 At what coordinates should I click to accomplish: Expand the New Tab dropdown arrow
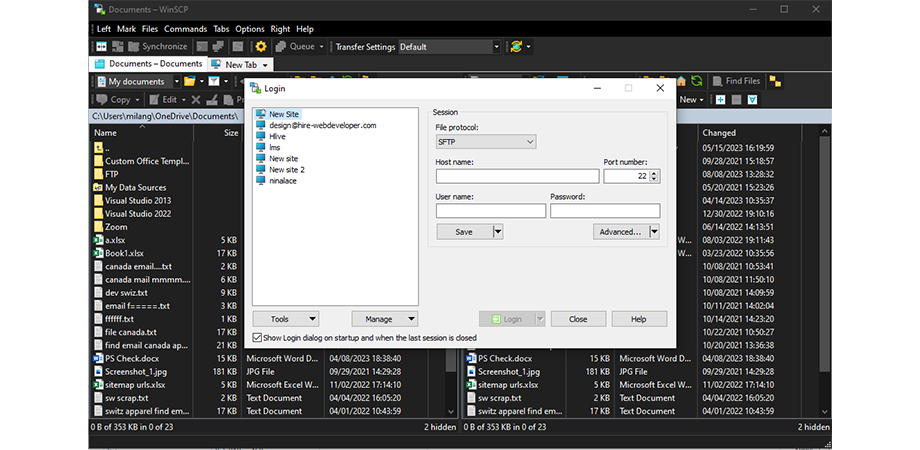tap(265, 65)
